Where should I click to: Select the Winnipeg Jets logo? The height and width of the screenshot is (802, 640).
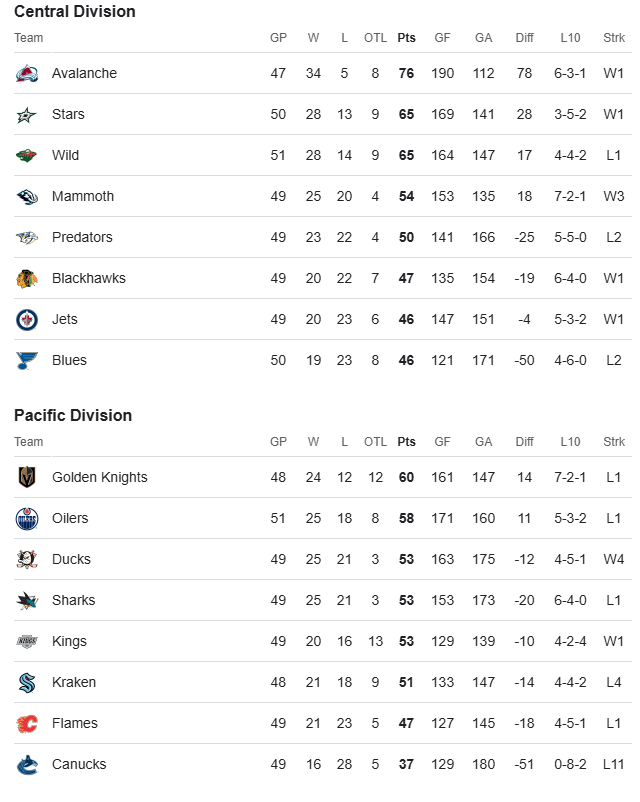click(x=27, y=320)
